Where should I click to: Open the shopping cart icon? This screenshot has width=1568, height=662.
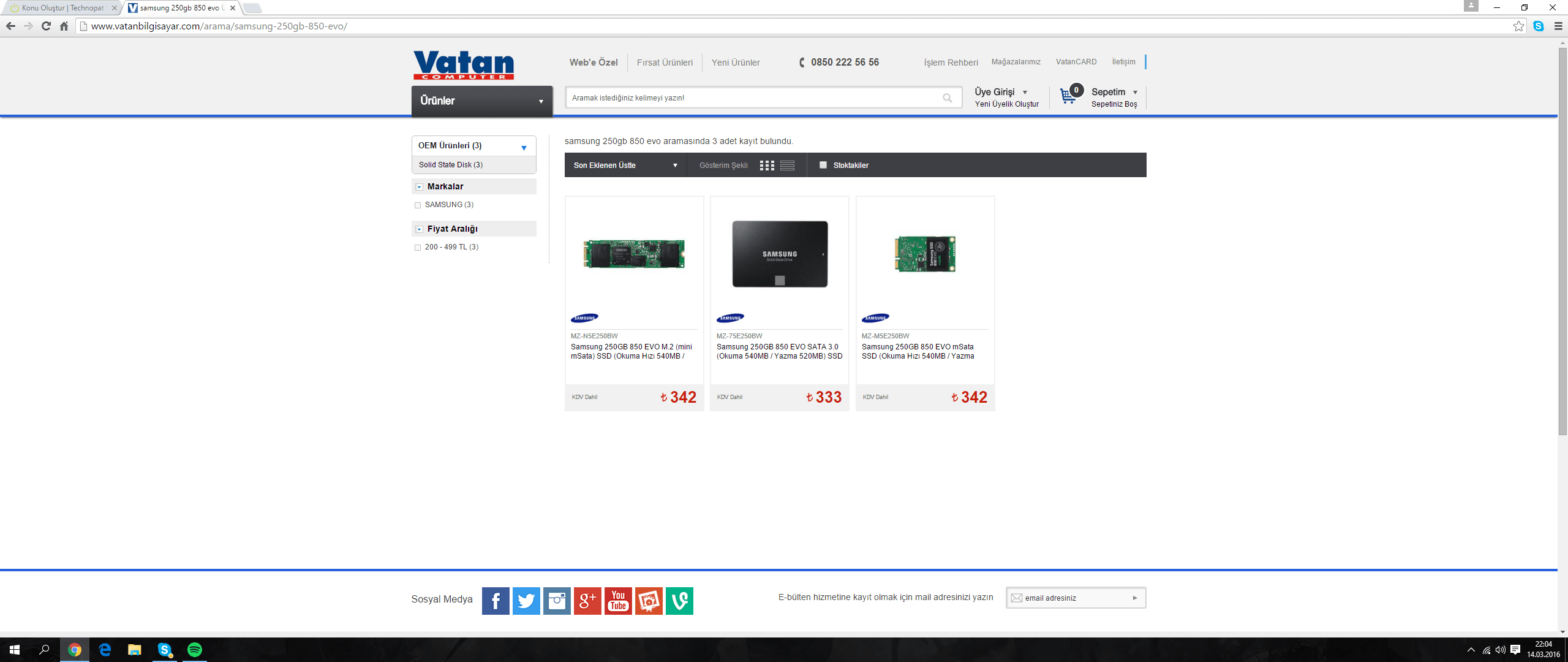pos(1068,96)
